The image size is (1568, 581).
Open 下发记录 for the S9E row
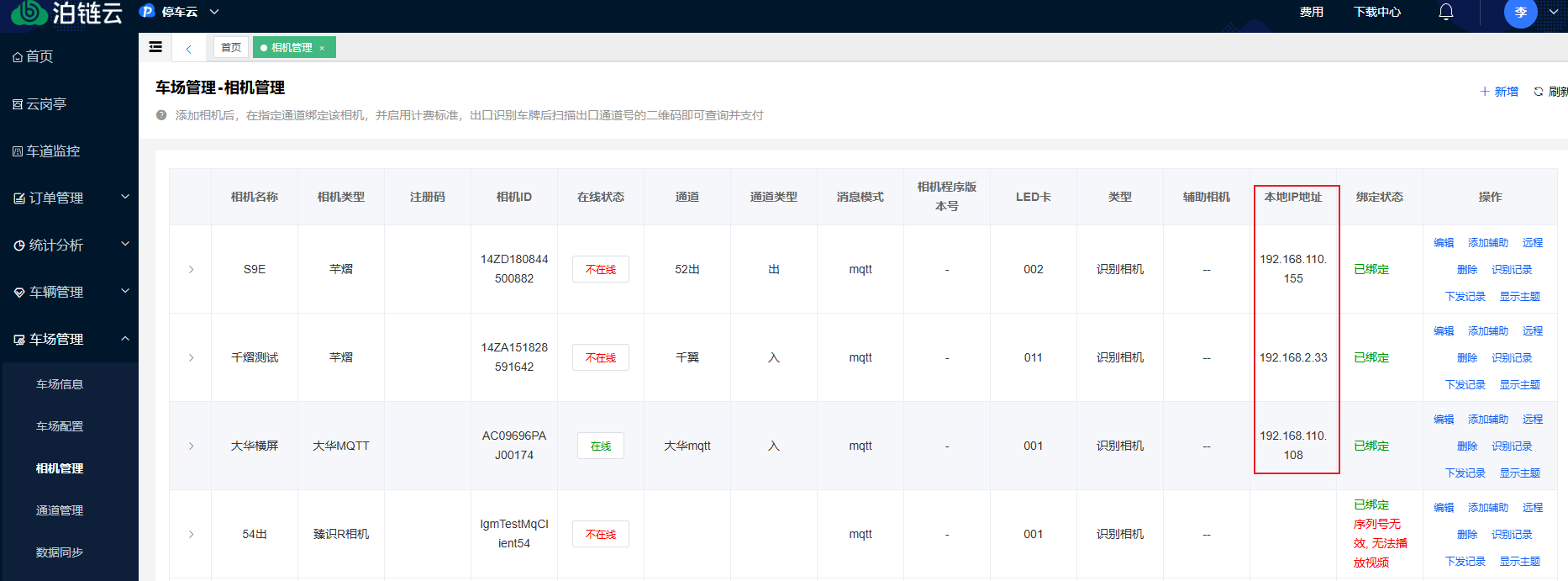pos(1465,297)
